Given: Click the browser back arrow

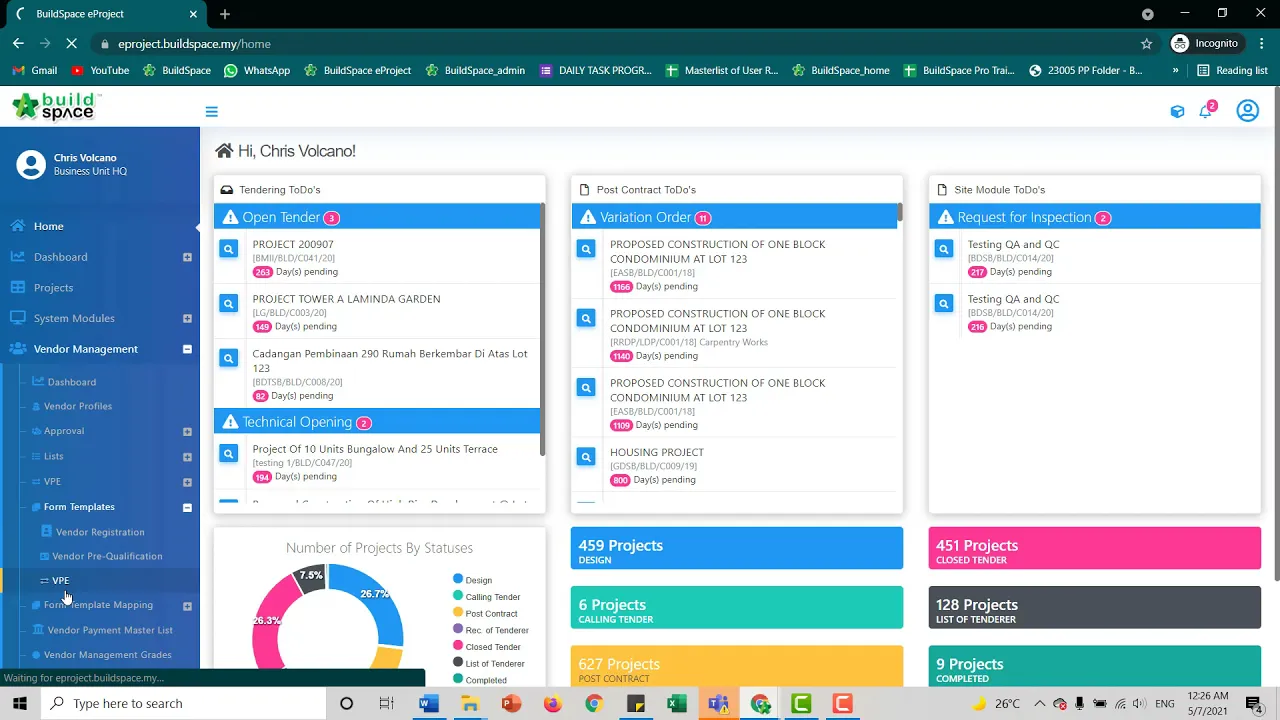Looking at the screenshot, I should [18, 44].
